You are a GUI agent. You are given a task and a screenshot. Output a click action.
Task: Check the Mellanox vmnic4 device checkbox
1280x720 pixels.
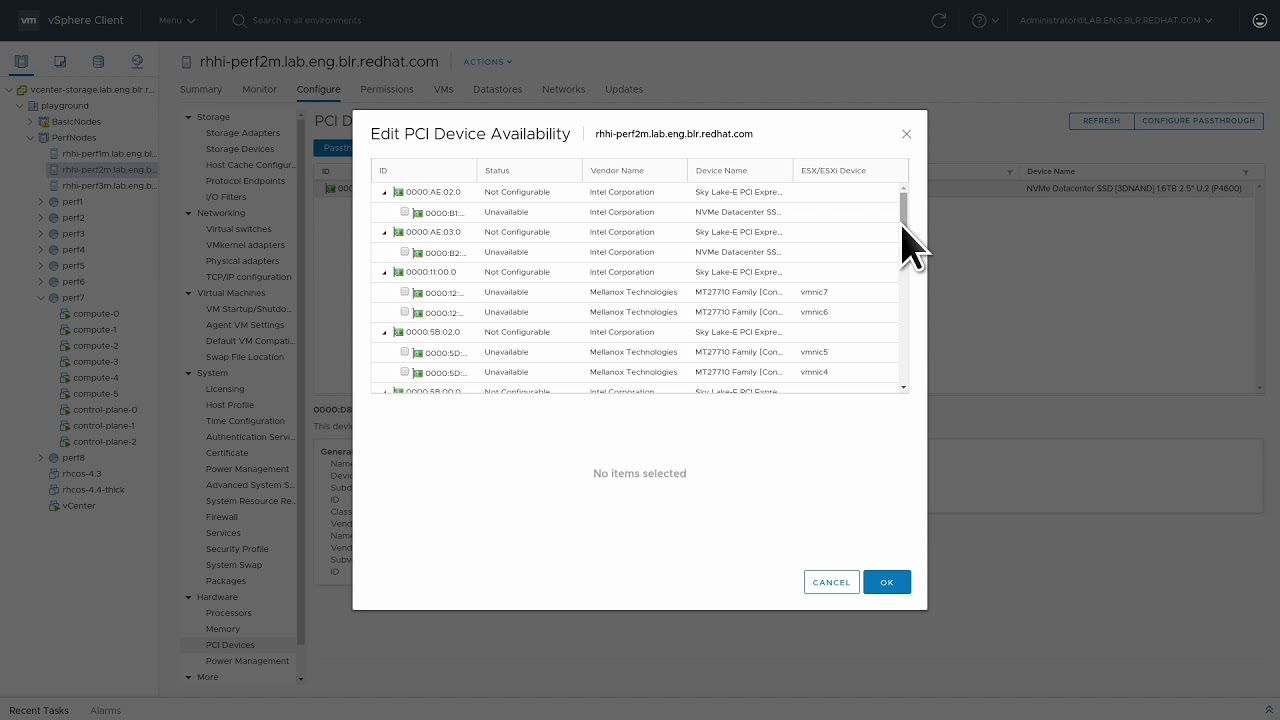pyautogui.click(x=405, y=372)
